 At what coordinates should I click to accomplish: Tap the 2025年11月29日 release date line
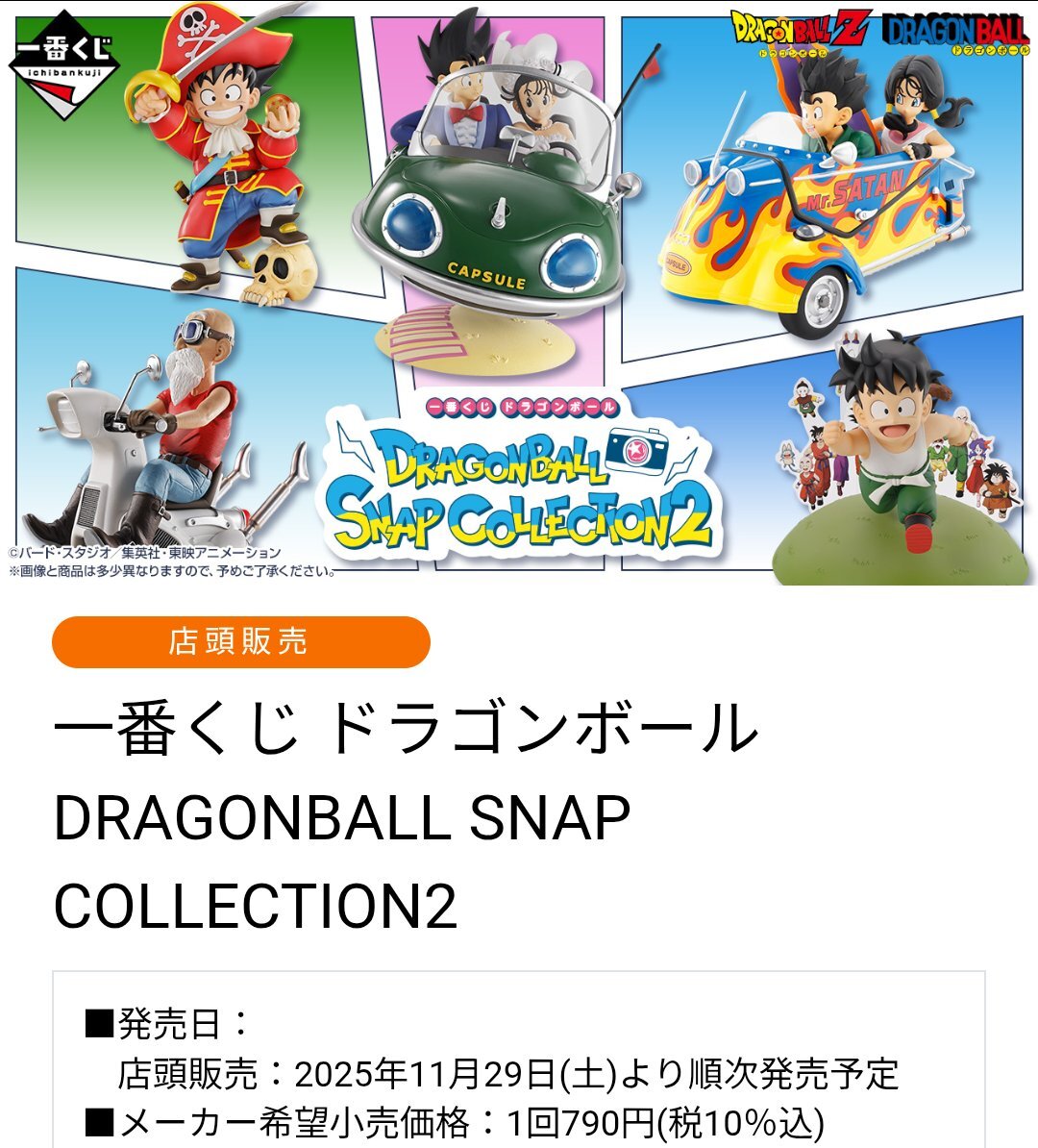tap(508, 1074)
